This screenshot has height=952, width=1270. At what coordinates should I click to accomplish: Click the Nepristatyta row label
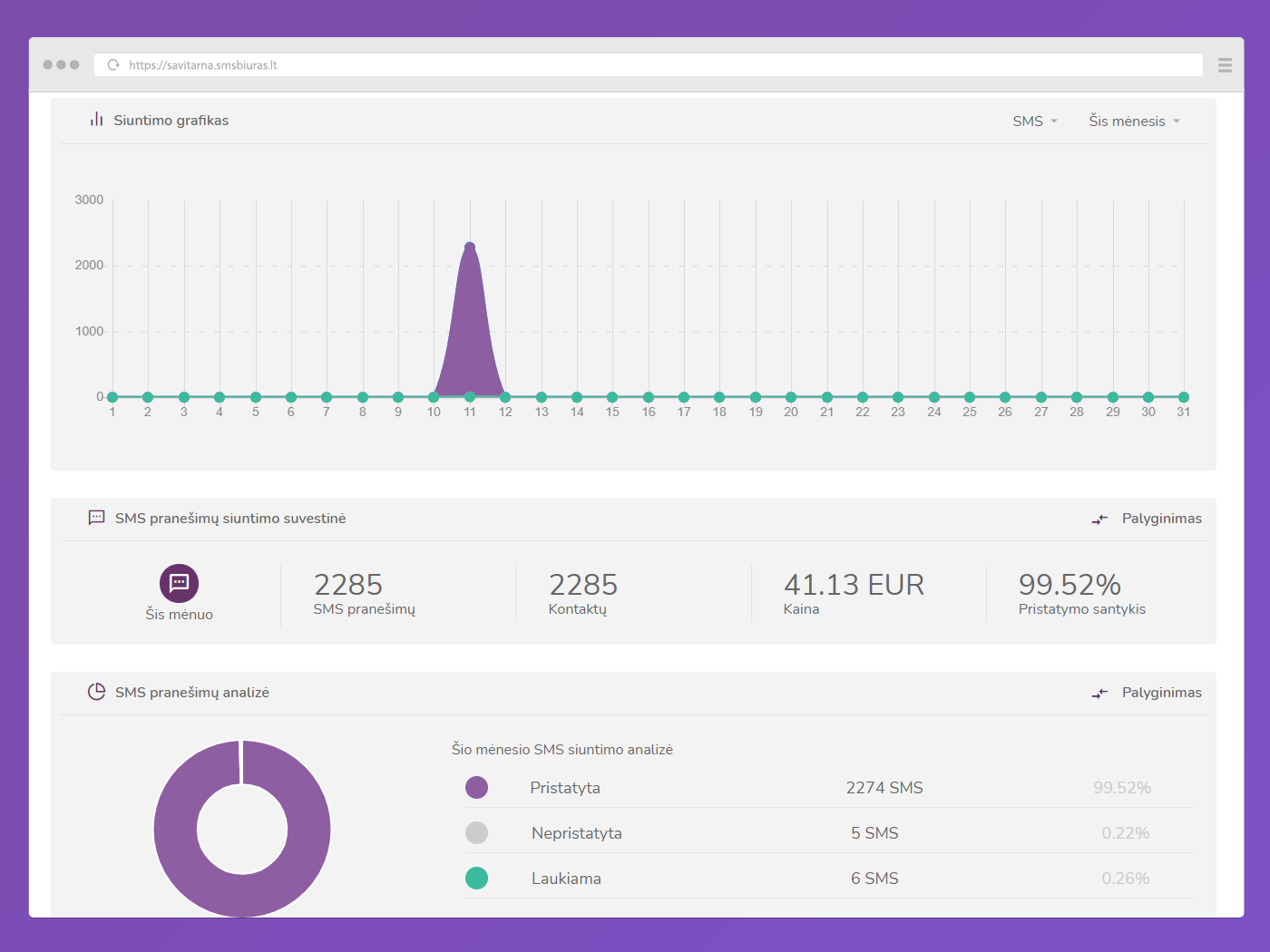pyautogui.click(x=577, y=833)
